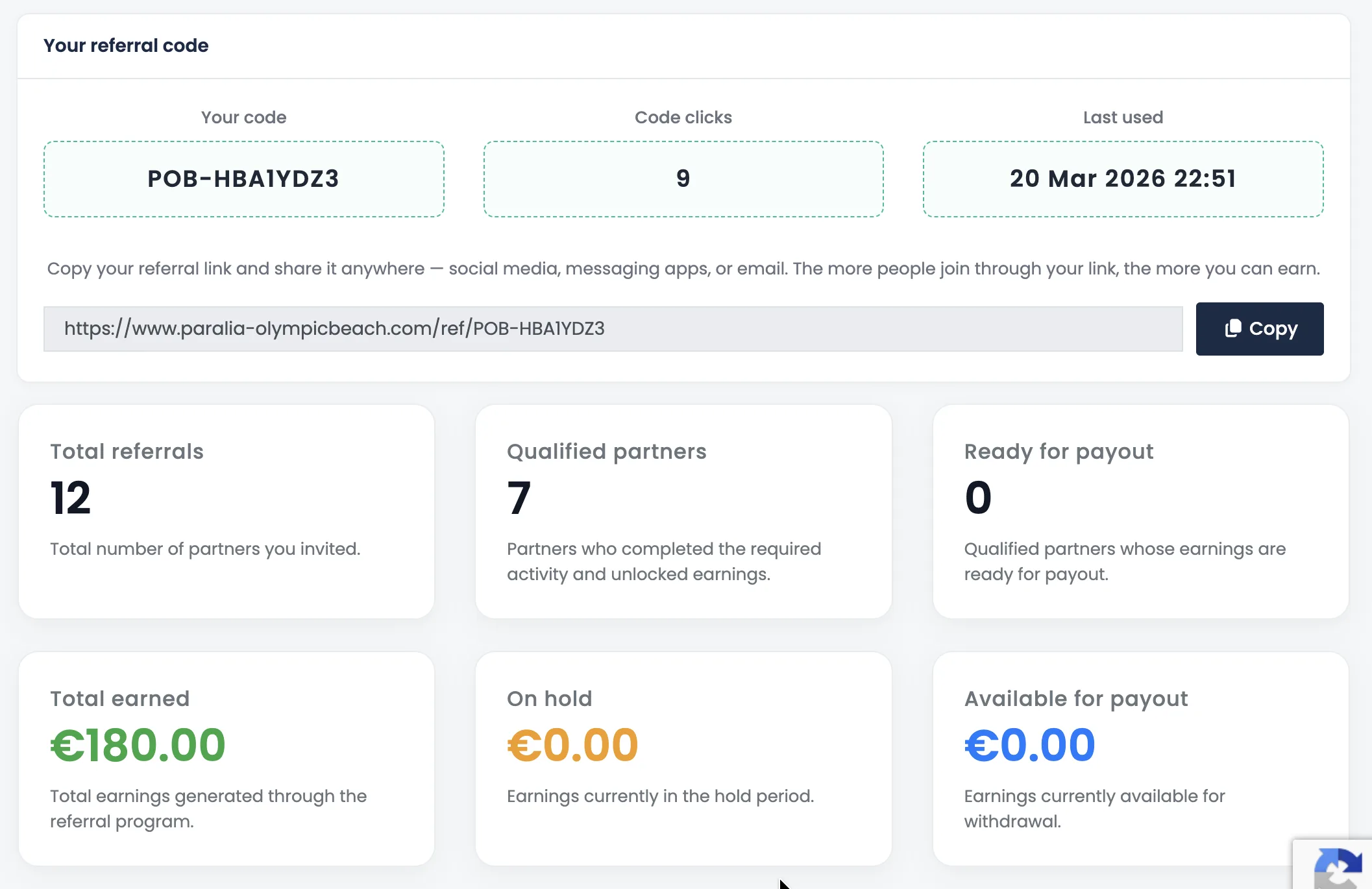1372x889 pixels.
Task: Click the Last used label
Action: click(x=1123, y=117)
